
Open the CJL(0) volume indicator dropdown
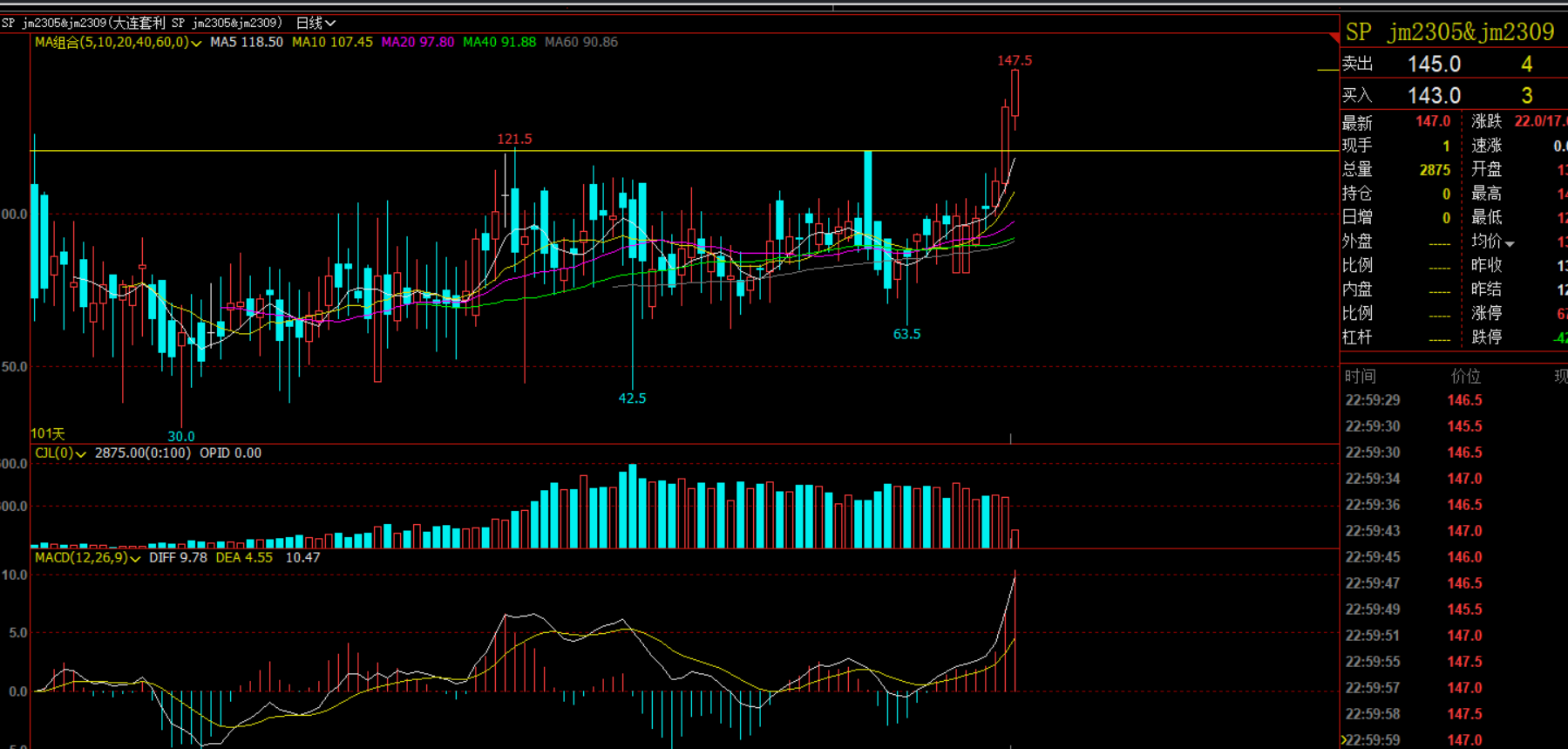click(x=80, y=454)
